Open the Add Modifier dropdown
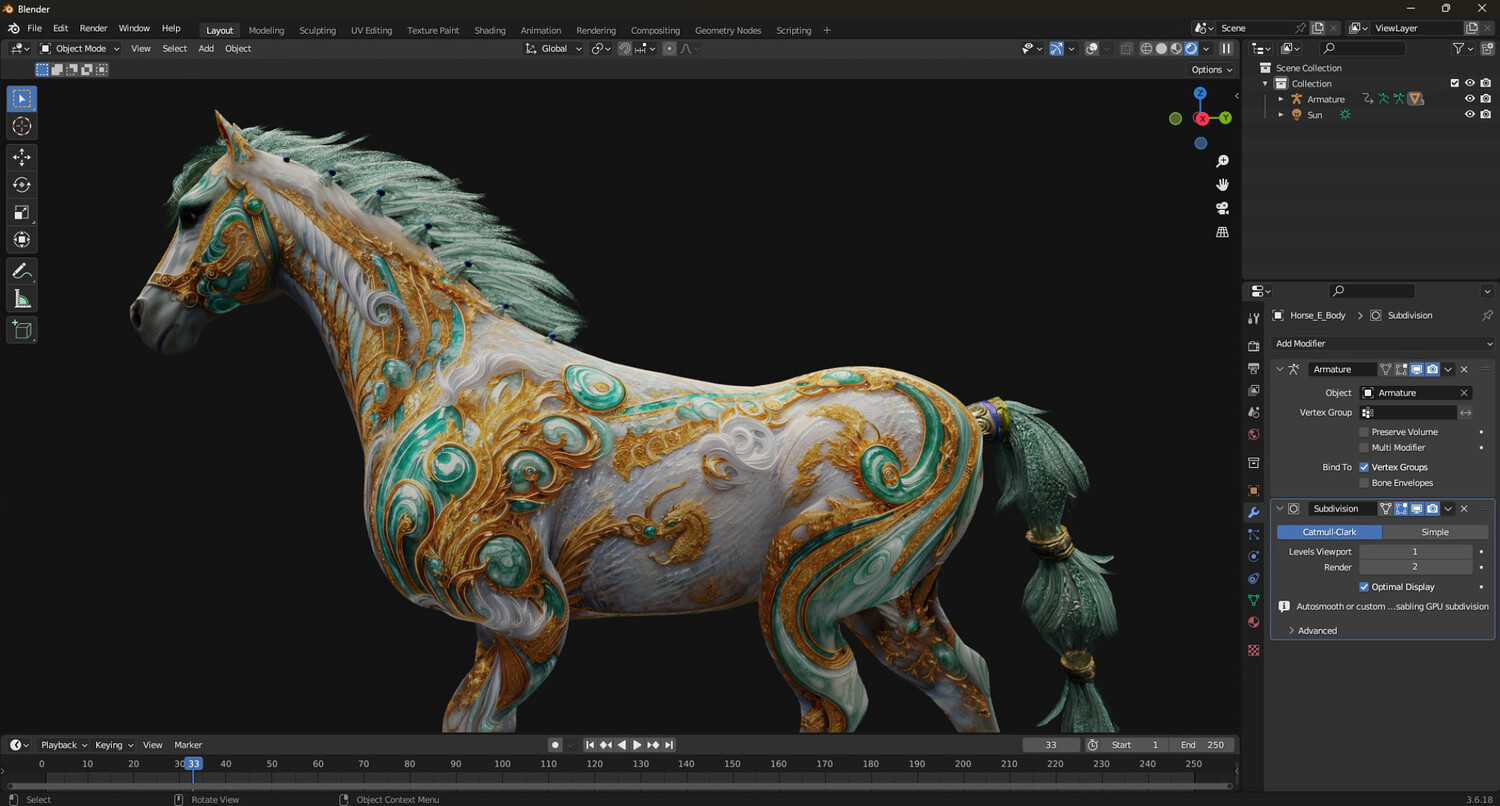Screen dimensions: 1500x806 coord(1384,343)
